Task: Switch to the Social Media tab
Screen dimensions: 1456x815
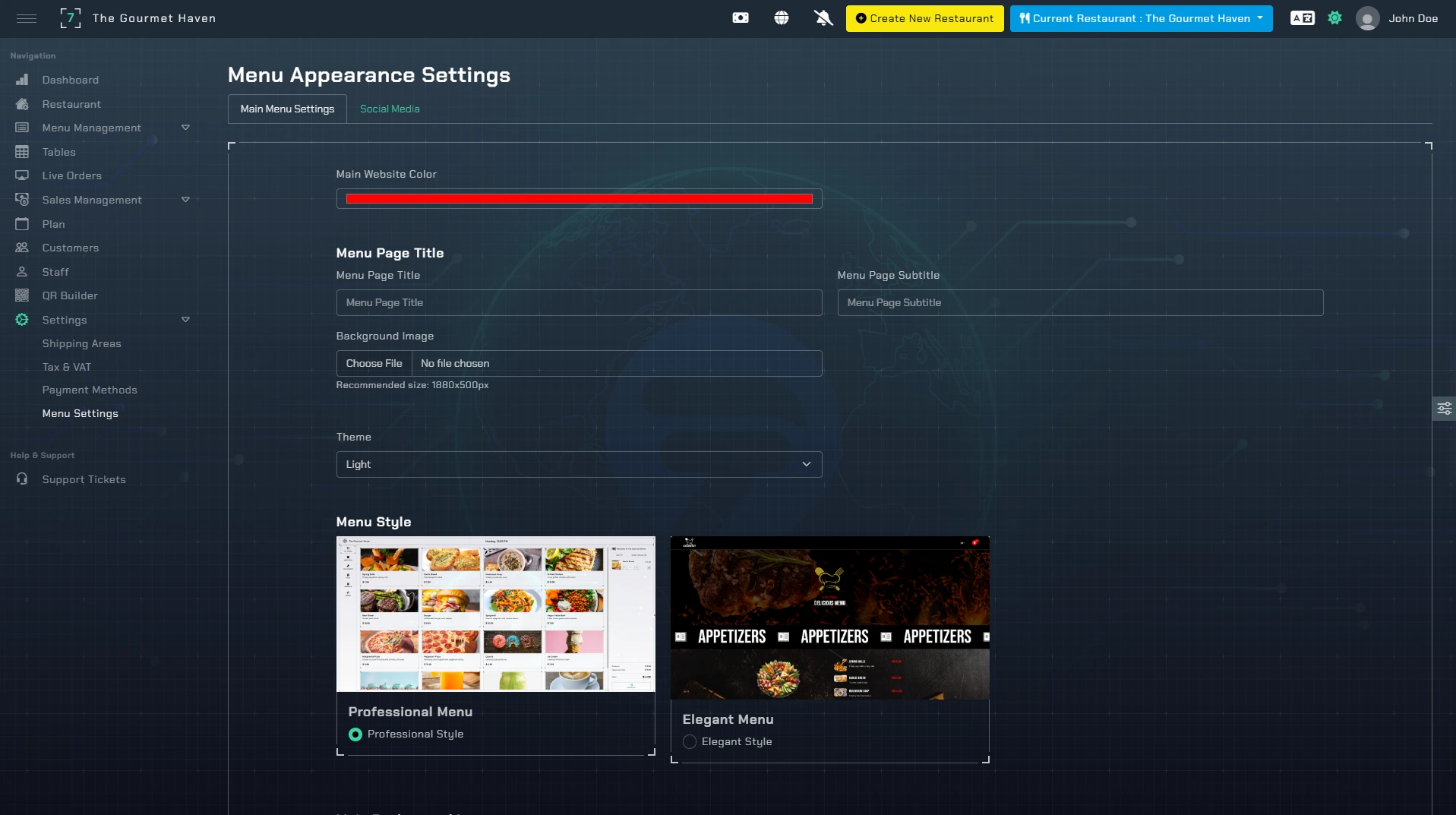Action: [390, 109]
